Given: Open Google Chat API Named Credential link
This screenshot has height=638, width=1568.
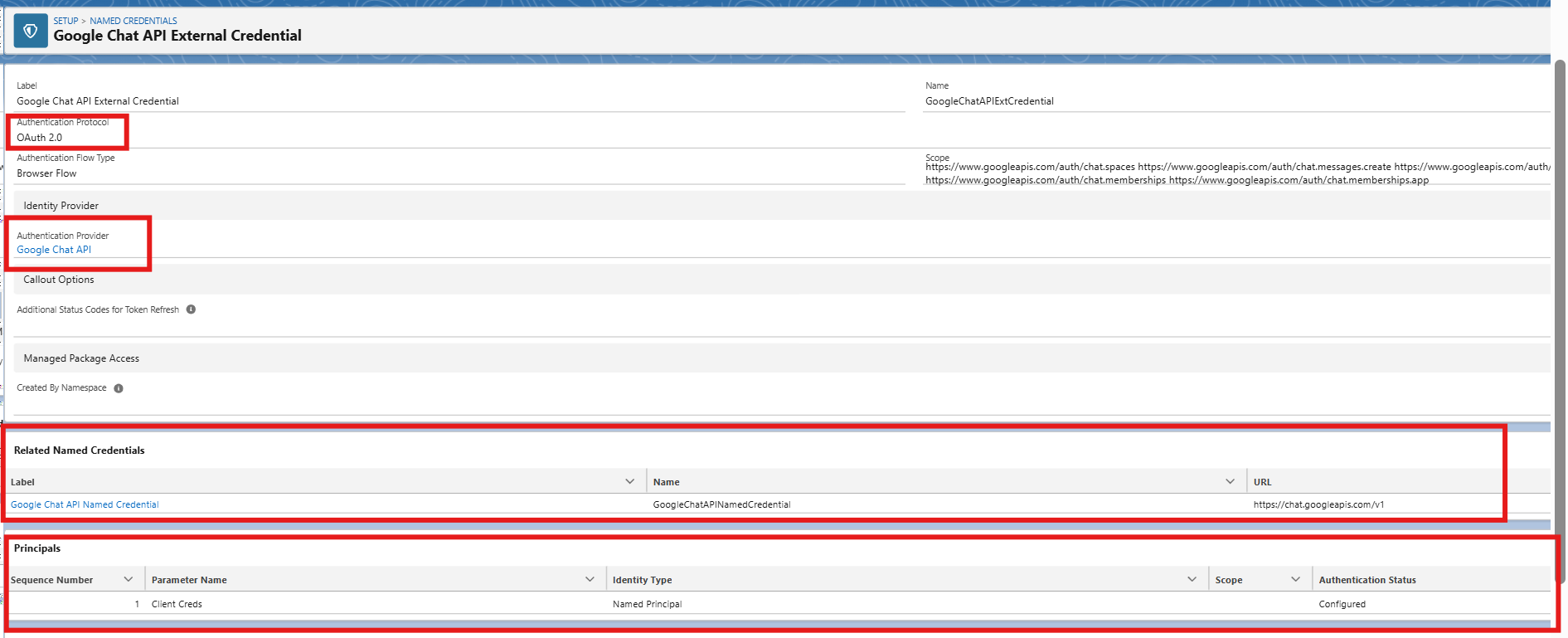Looking at the screenshot, I should 85,504.
